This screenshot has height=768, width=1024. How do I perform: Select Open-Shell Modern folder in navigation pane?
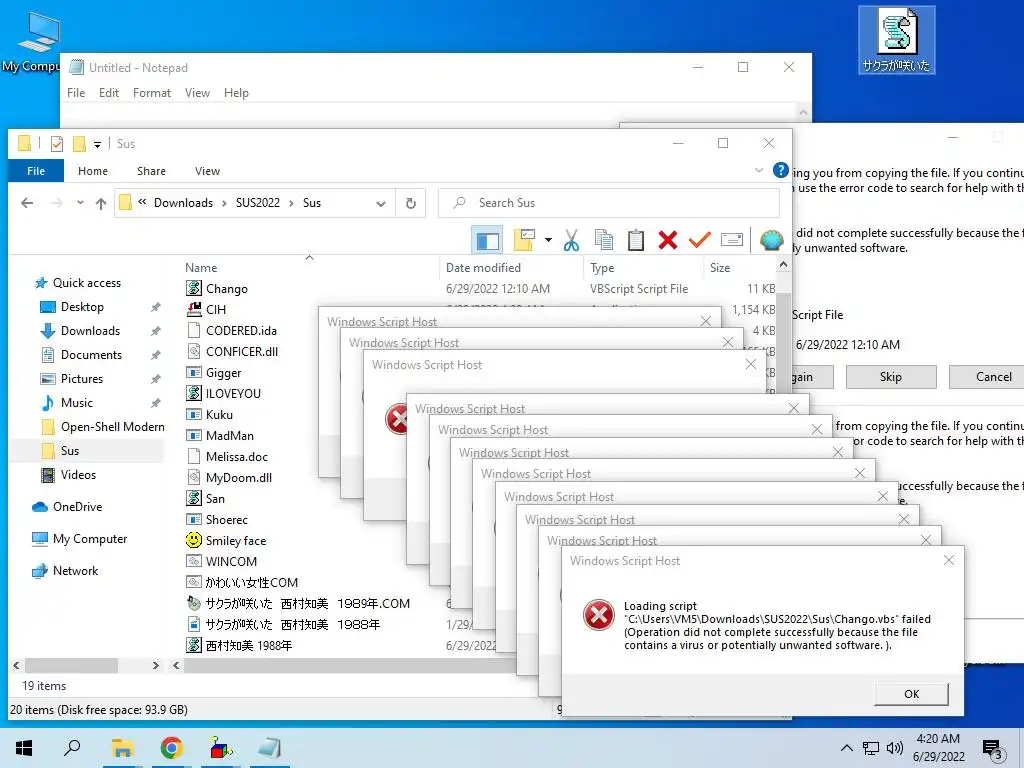(112, 427)
